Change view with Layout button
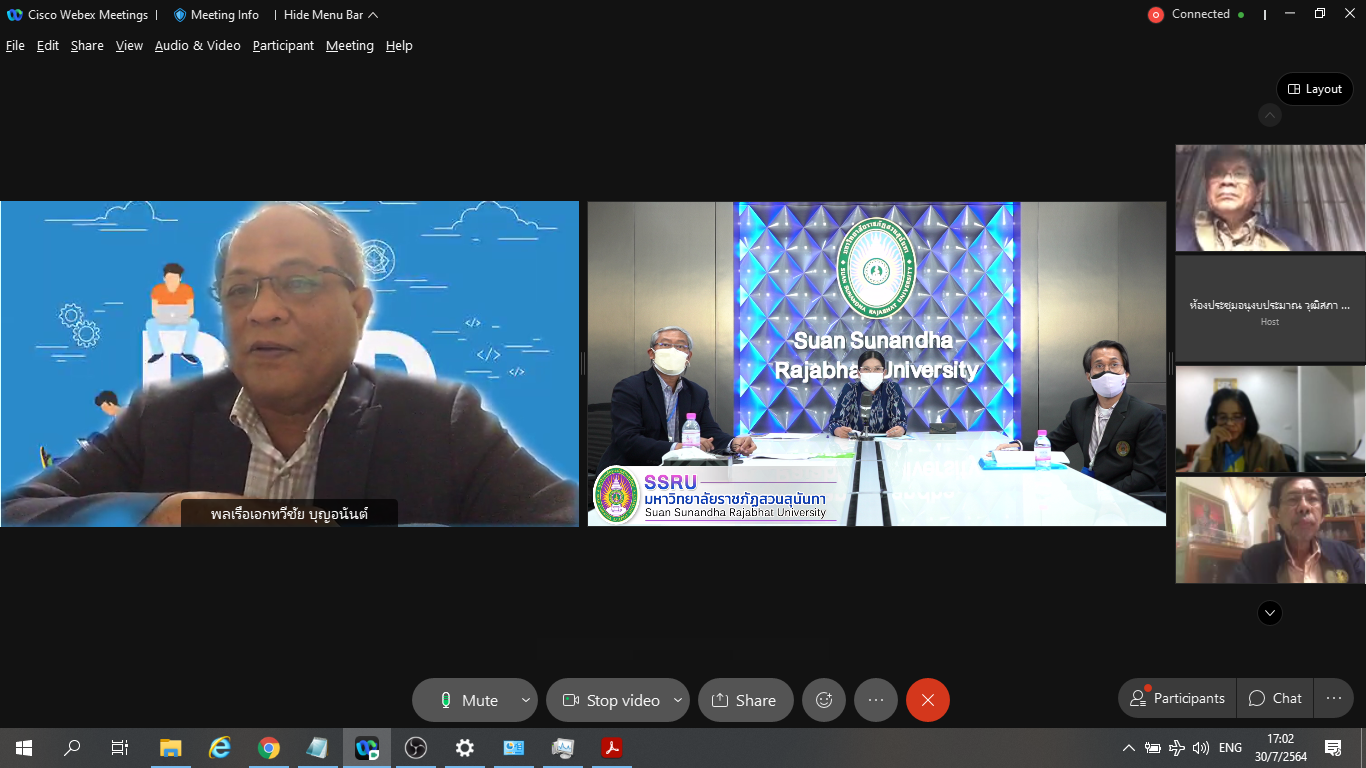The height and width of the screenshot is (768, 1366). pyautogui.click(x=1314, y=89)
